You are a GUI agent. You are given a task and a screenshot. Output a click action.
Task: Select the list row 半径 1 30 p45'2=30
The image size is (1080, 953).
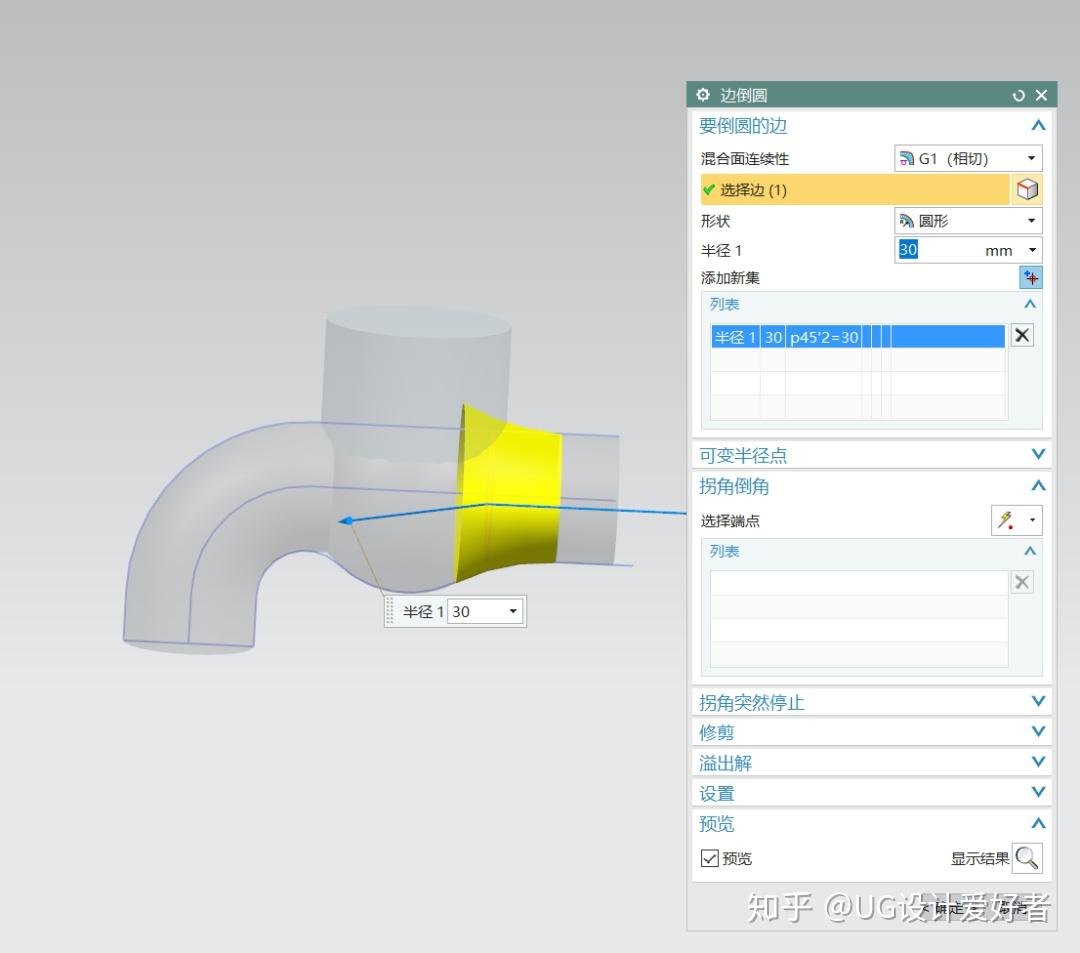pyautogui.click(x=858, y=337)
